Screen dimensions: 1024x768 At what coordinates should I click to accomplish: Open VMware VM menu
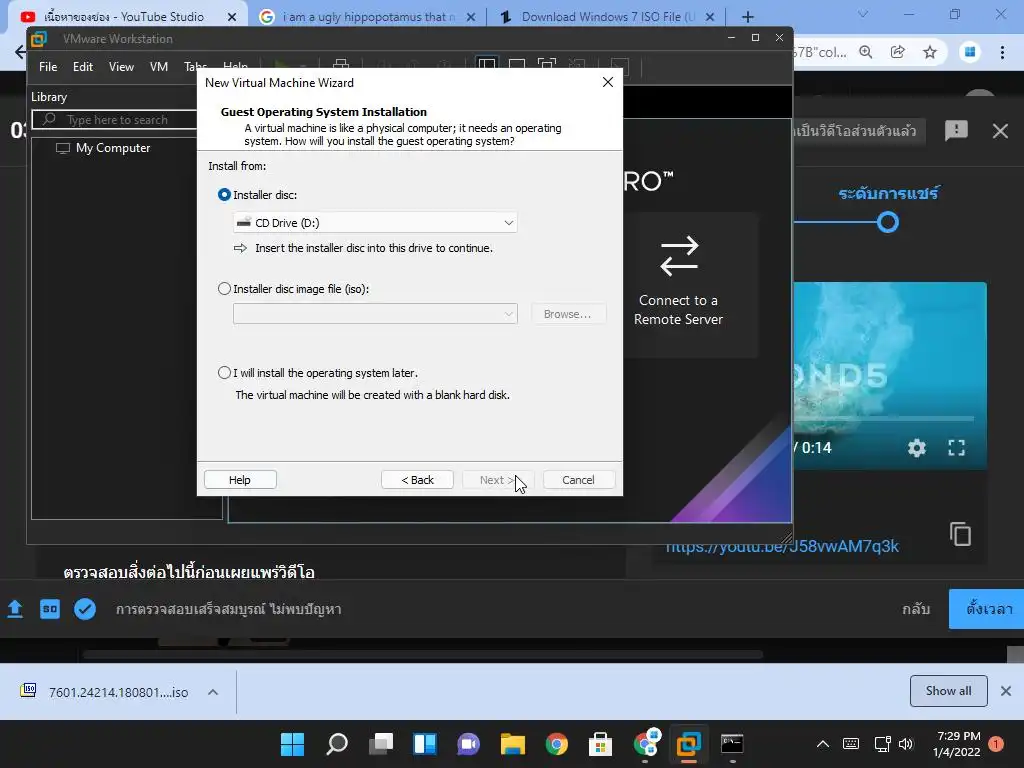(159, 67)
